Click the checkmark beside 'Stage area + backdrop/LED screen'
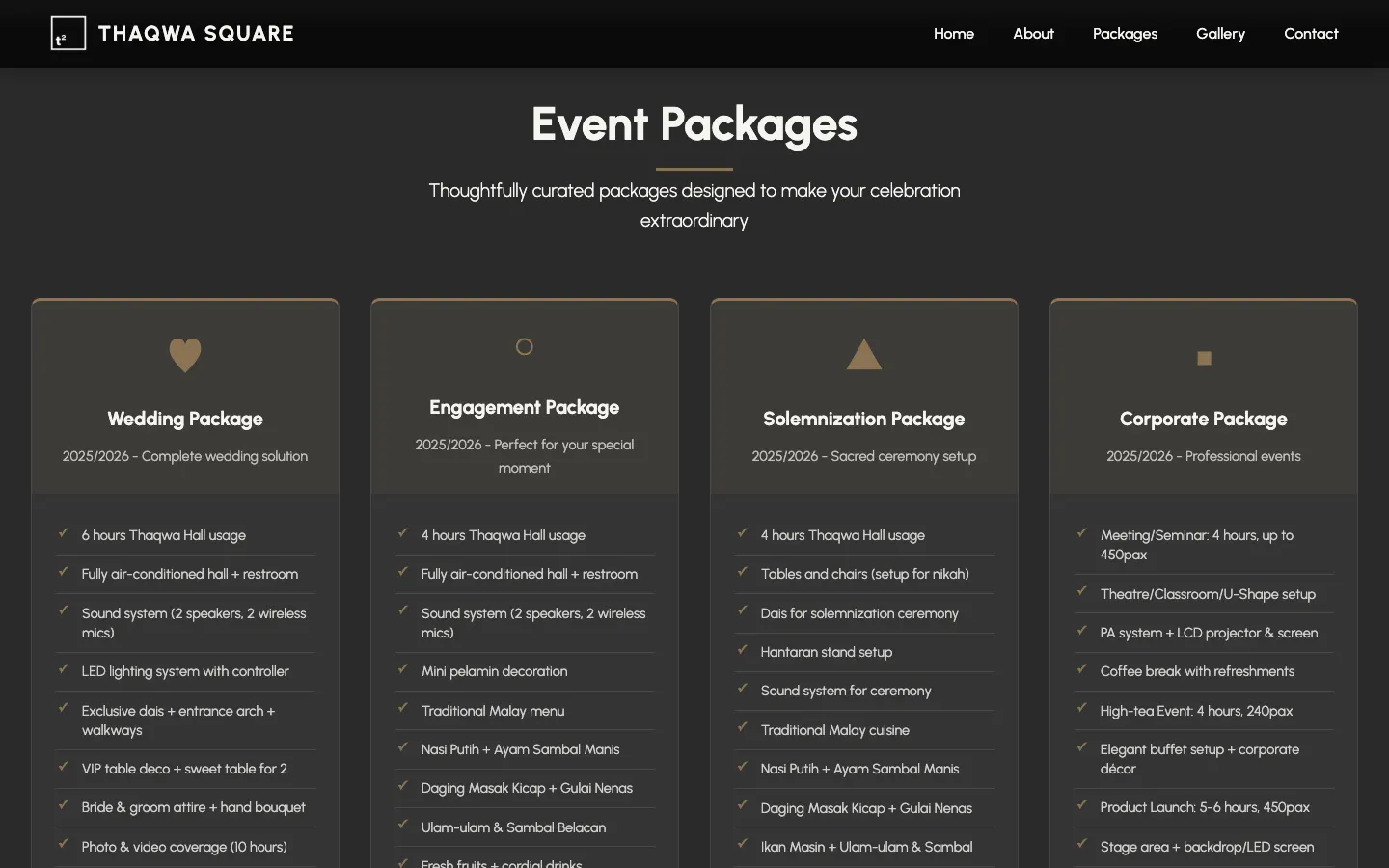The image size is (1389, 868). (x=1081, y=844)
